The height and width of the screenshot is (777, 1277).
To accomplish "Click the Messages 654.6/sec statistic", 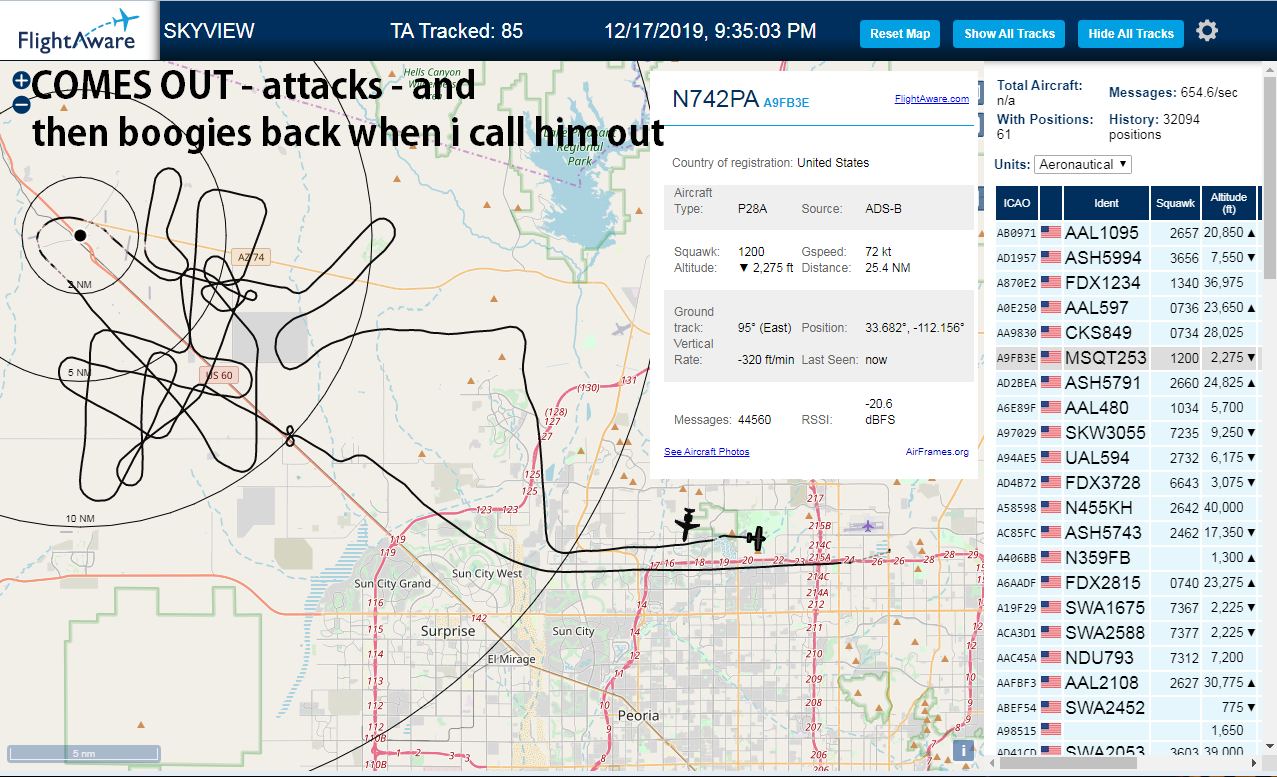I will pyautogui.click(x=1173, y=93).
